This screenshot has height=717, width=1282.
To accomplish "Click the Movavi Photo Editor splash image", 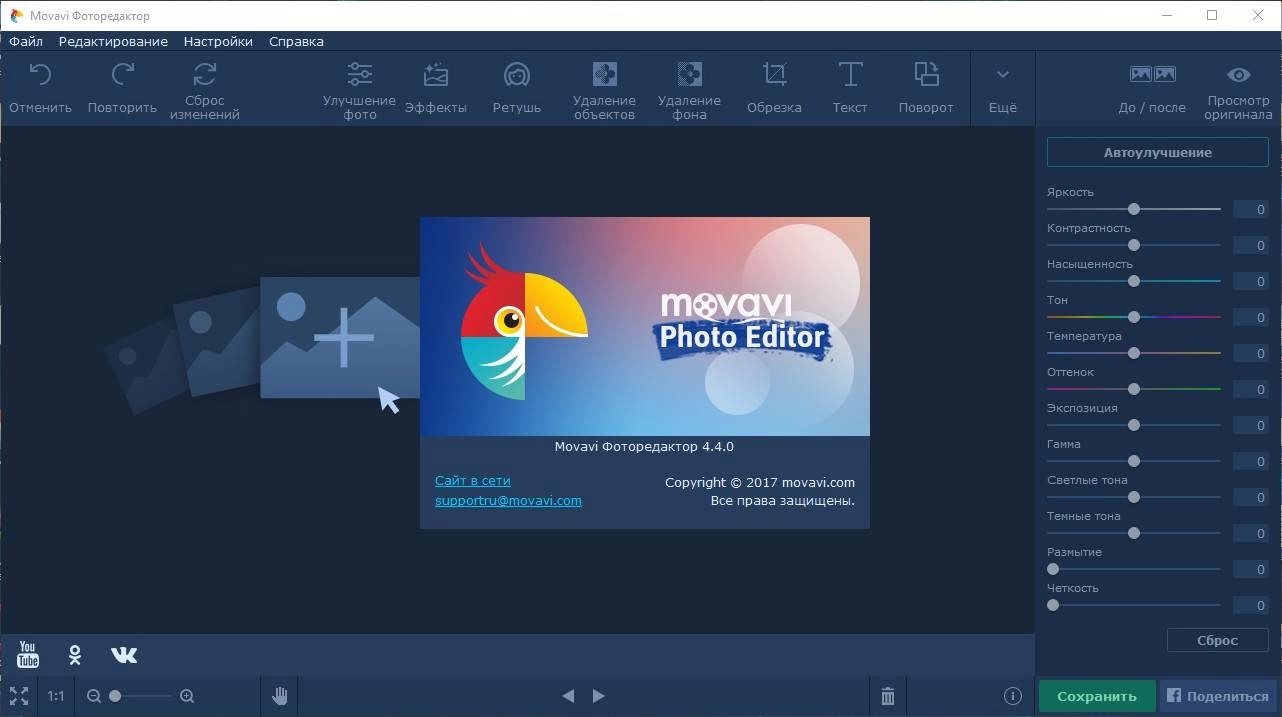I will coord(645,326).
